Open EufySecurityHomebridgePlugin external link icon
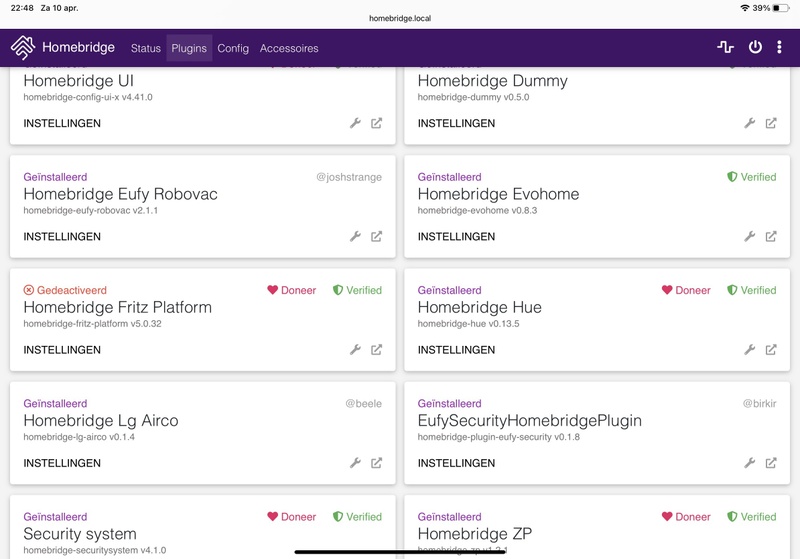The height and width of the screenshot is (559, 800). [771, 463]
